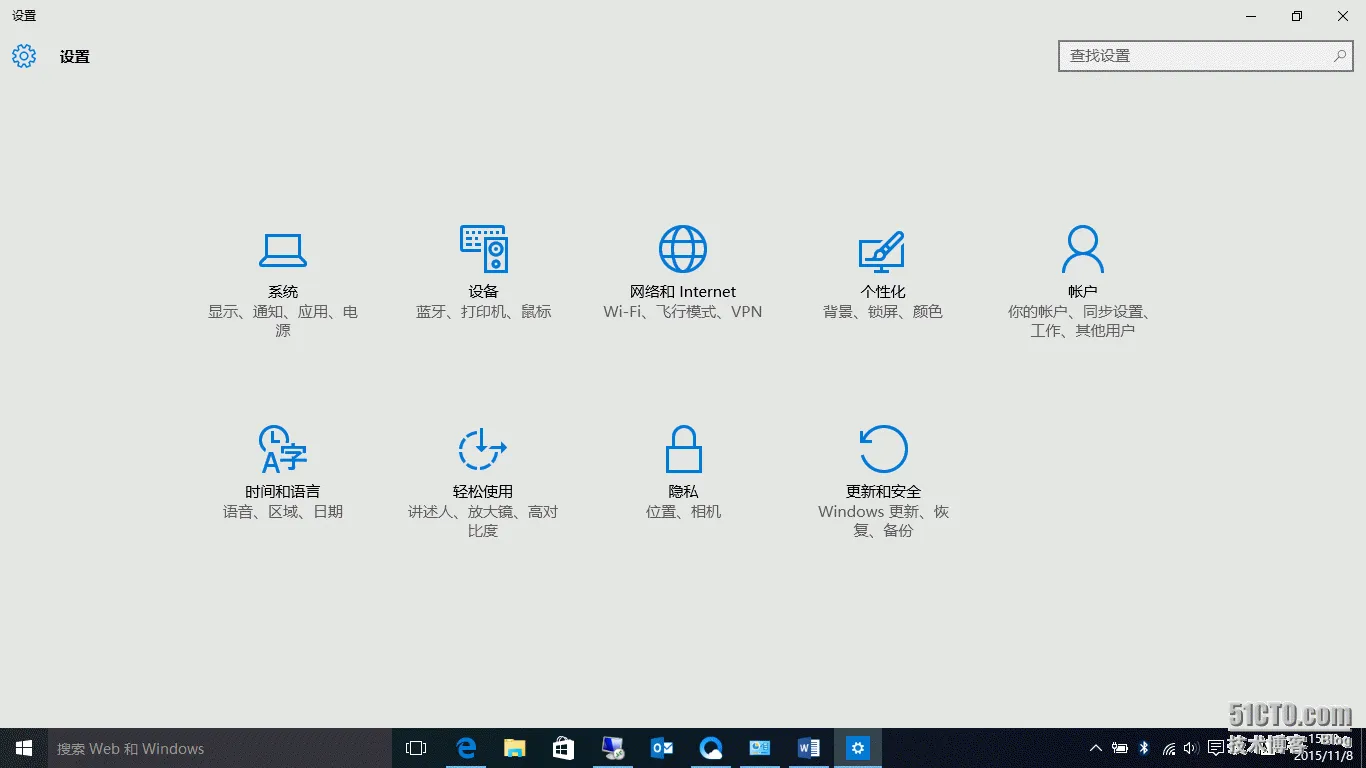Open the 系统 (System) settings icon
This screenshot has height=768, width=1366.
coord(283,250)
